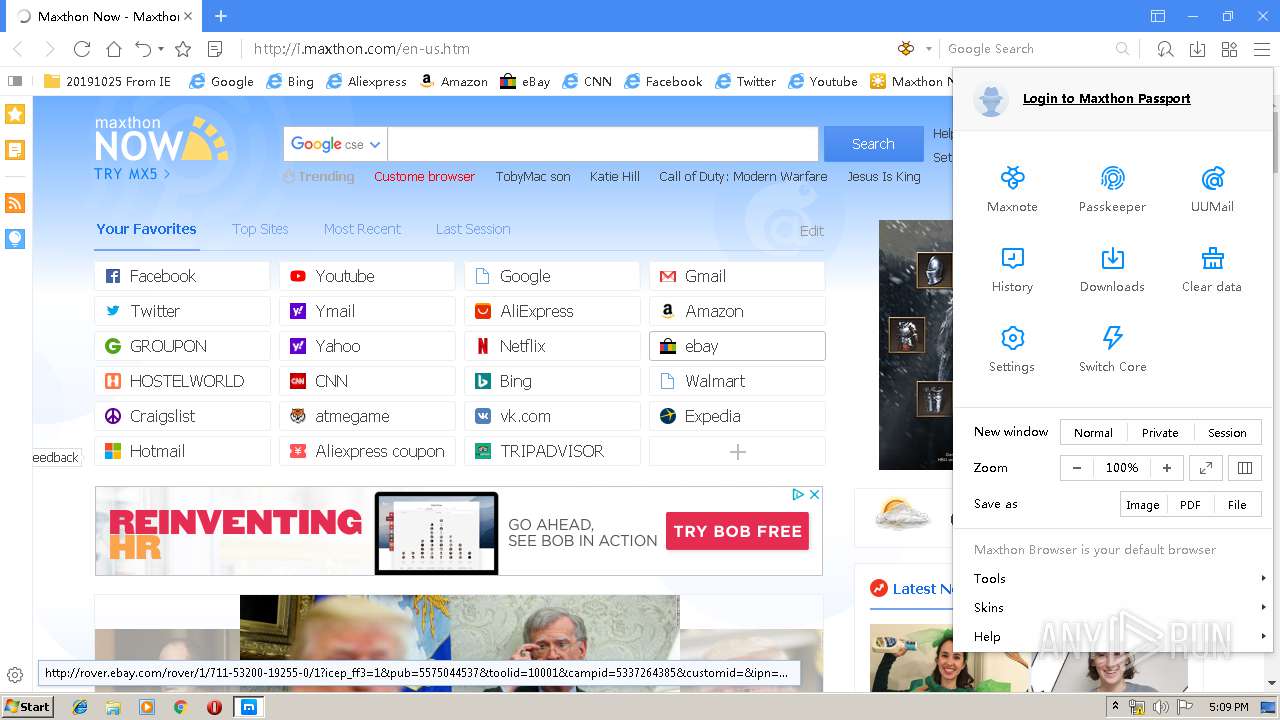Expand undo history dropdown arrow

[160, 49]
